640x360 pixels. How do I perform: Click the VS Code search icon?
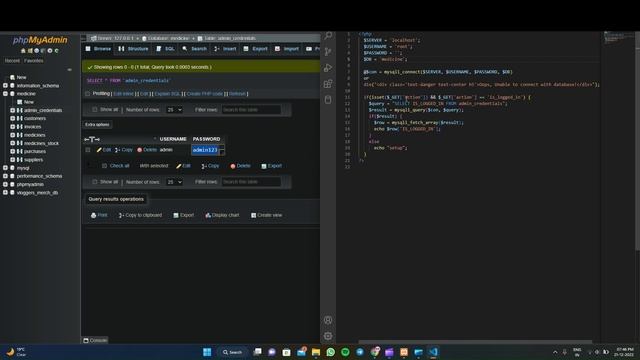point(328,36)
